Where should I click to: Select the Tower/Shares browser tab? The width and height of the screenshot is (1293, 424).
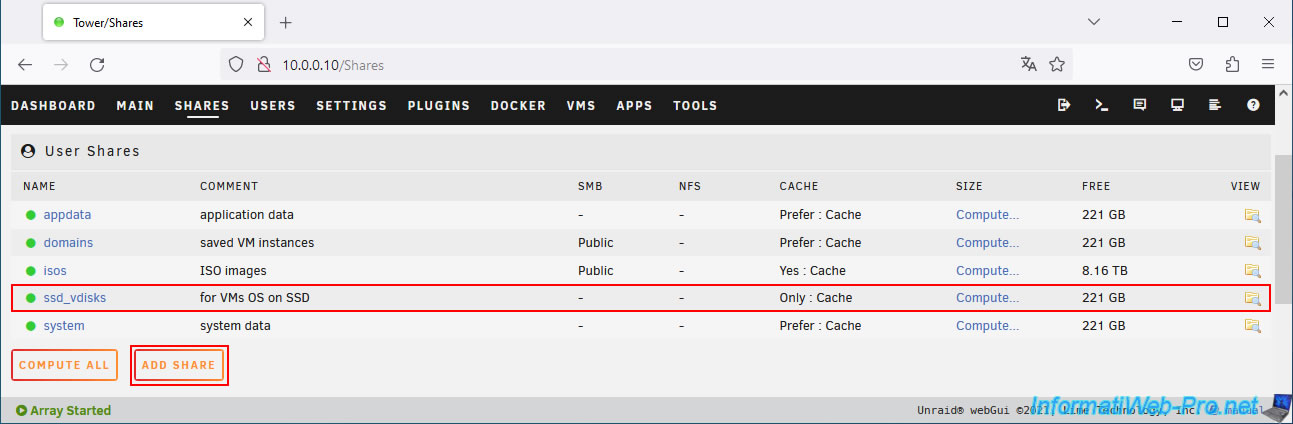click(x=153, y=22)
